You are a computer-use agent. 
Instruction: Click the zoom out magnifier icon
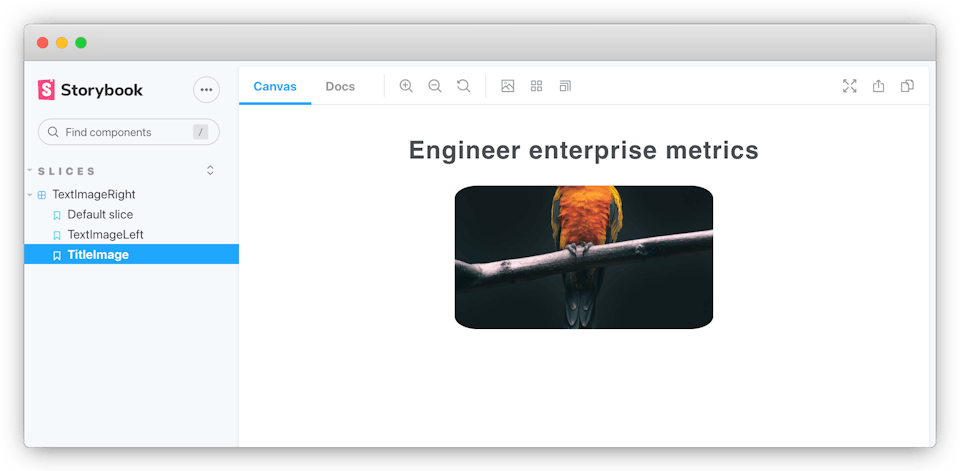pyautogui.click(x=435, y=86)
